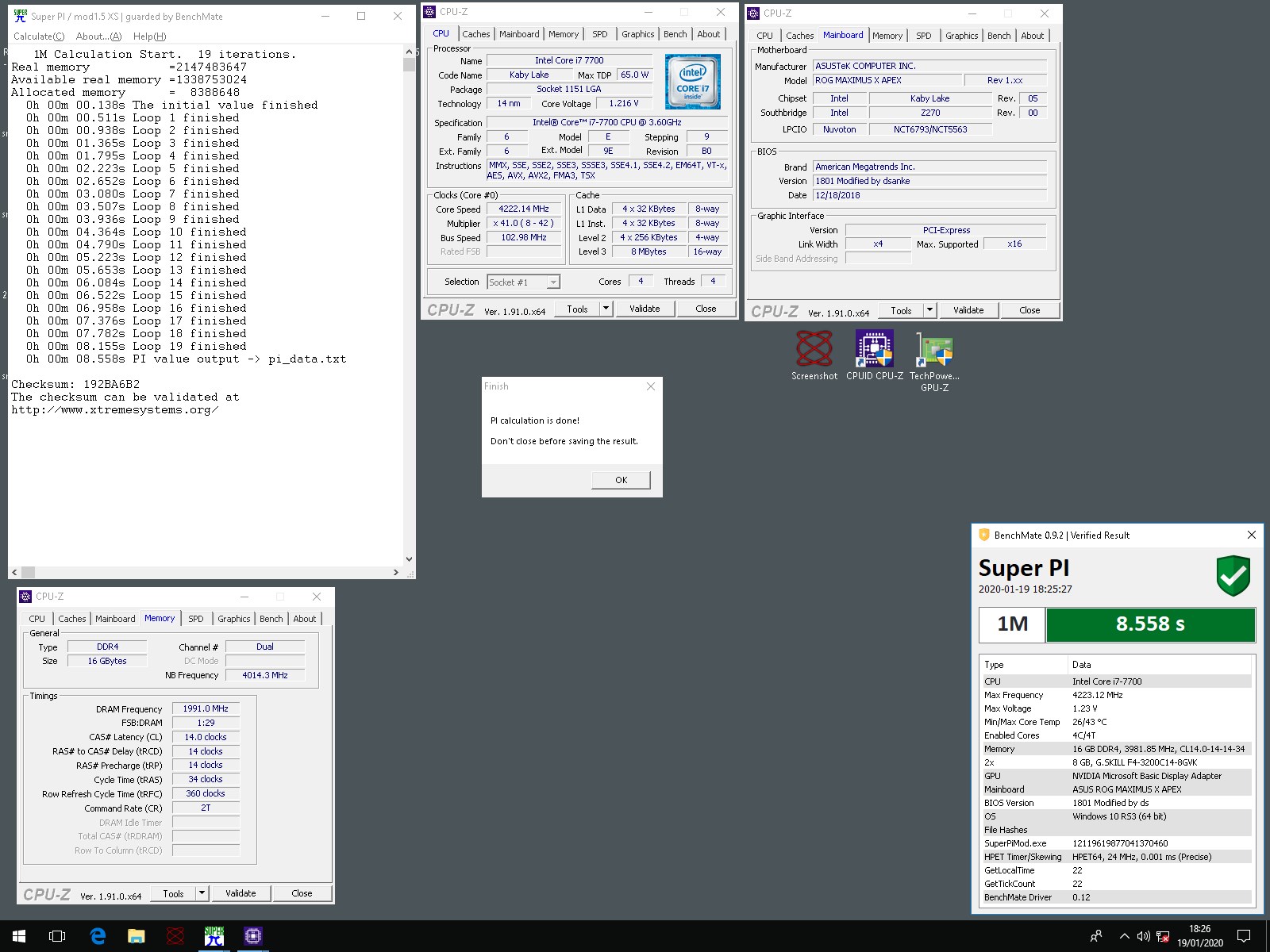1270x952 pixels.
Task: Click the 1M label box in BenchMate
Action: [1012, 624]
